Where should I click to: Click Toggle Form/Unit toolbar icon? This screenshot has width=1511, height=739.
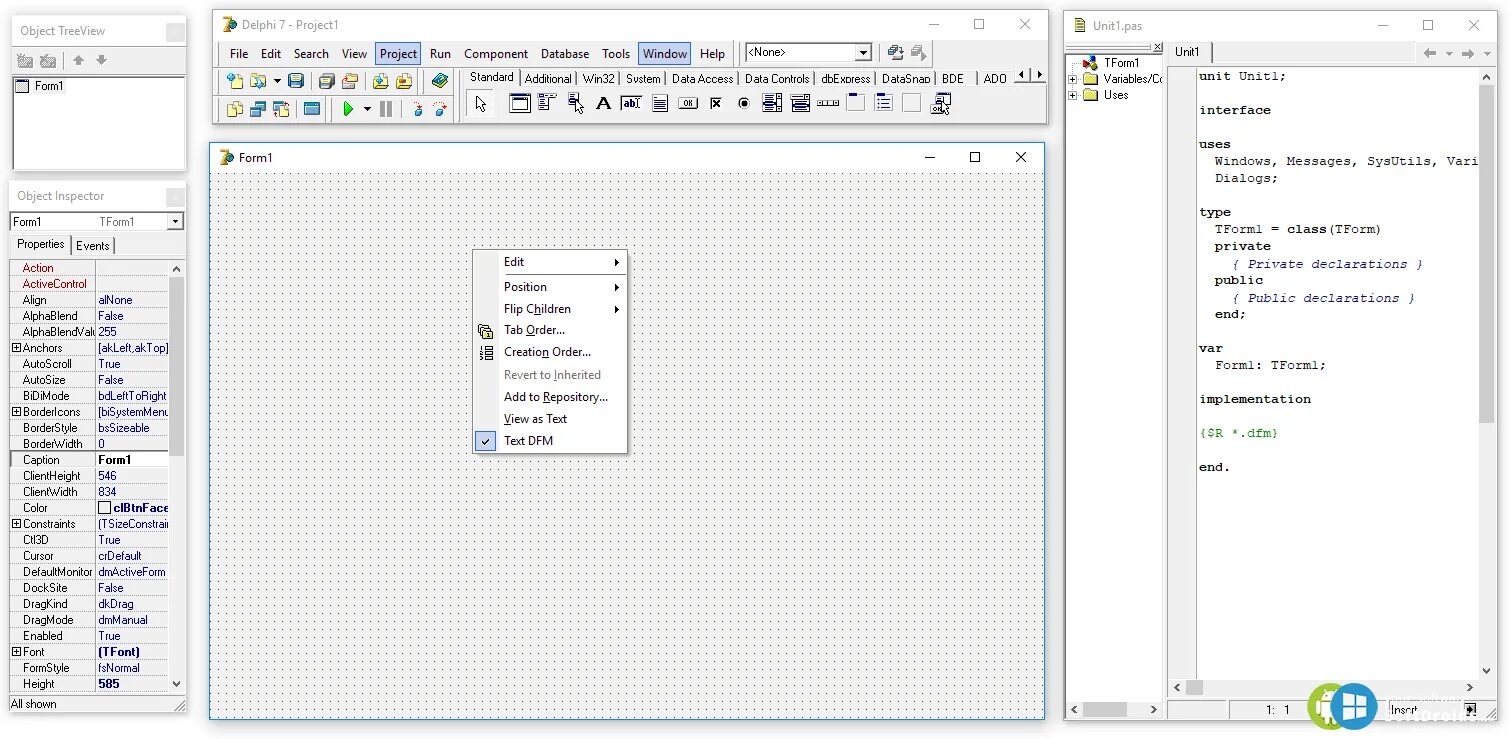pyautogui.click(x=281, y=109)
